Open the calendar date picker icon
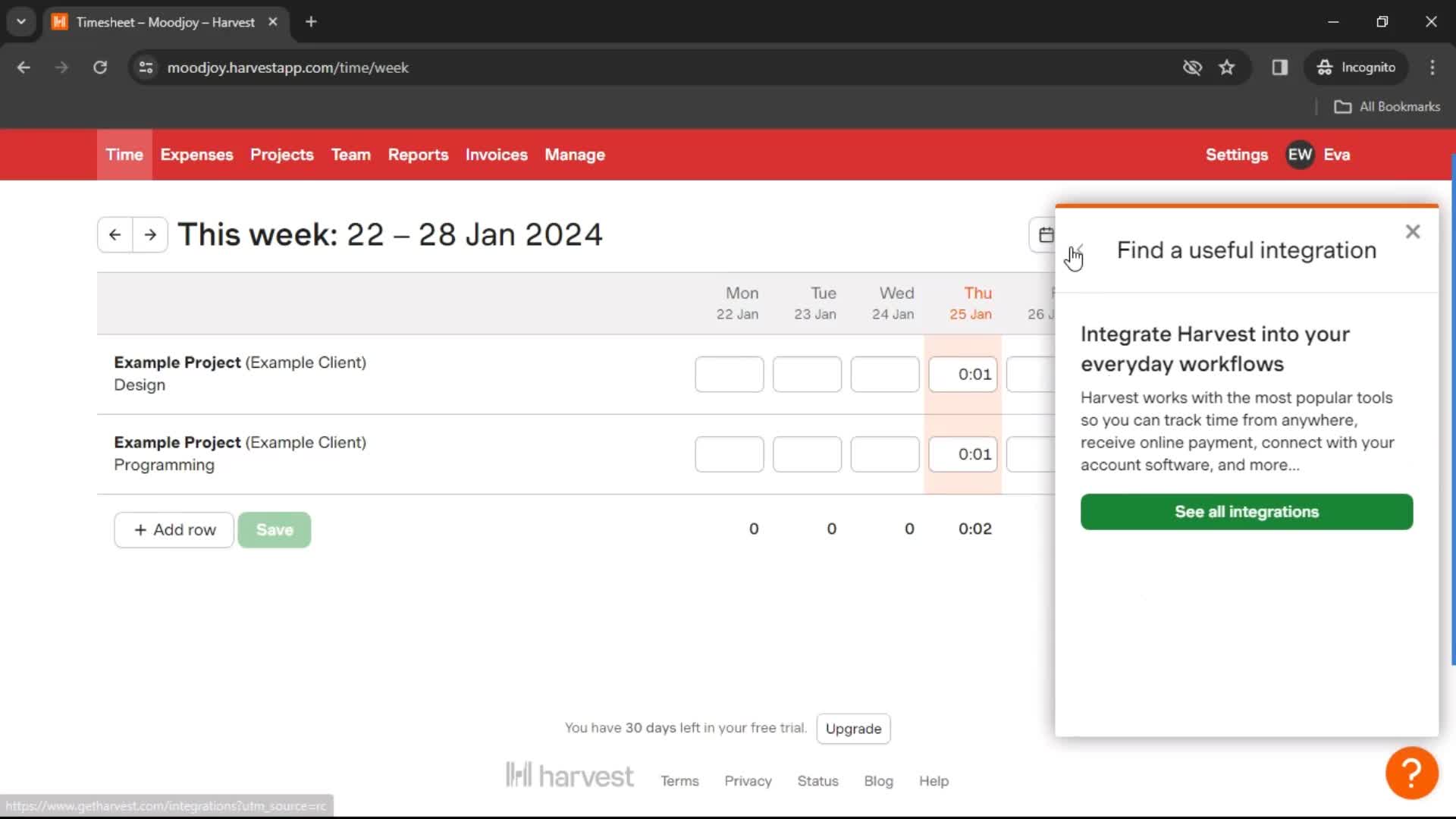Image resolution: width=1456 pixels, height=819 pixels. pos(1046,235)
